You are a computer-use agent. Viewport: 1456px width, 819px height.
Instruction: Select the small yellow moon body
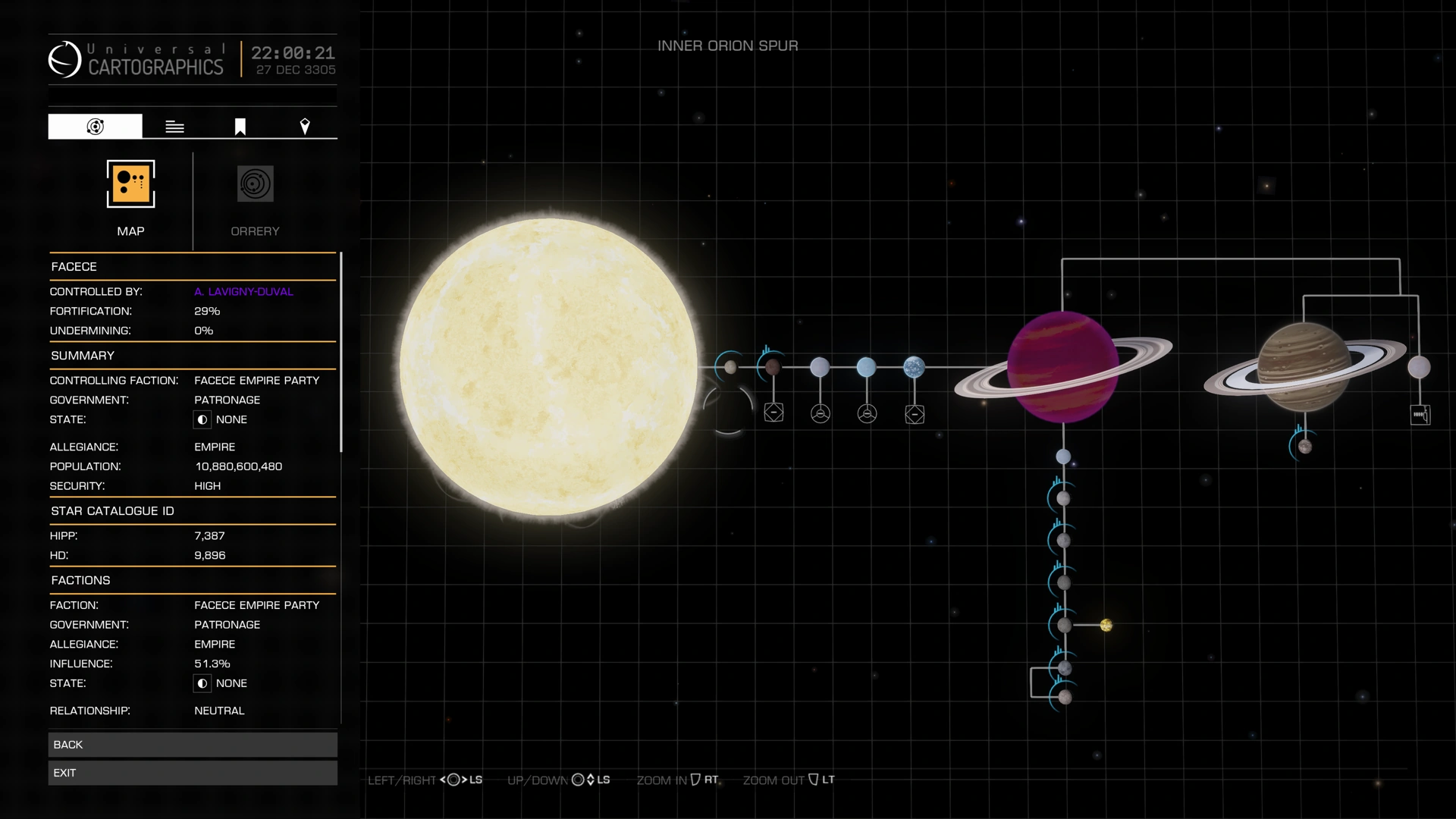pyautogui.click(x=1106, y=626)
